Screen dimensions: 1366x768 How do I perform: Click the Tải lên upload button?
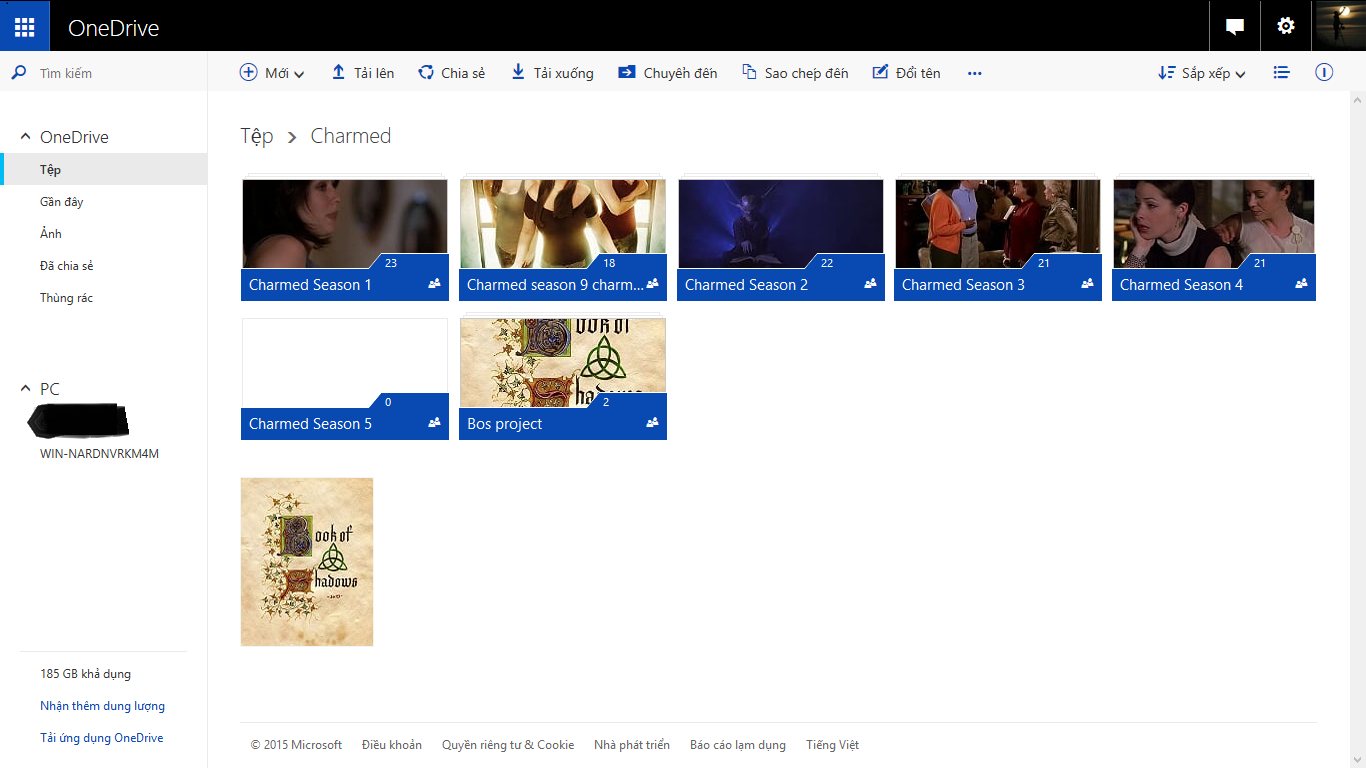pyautogui.click(x=362, y=73)
